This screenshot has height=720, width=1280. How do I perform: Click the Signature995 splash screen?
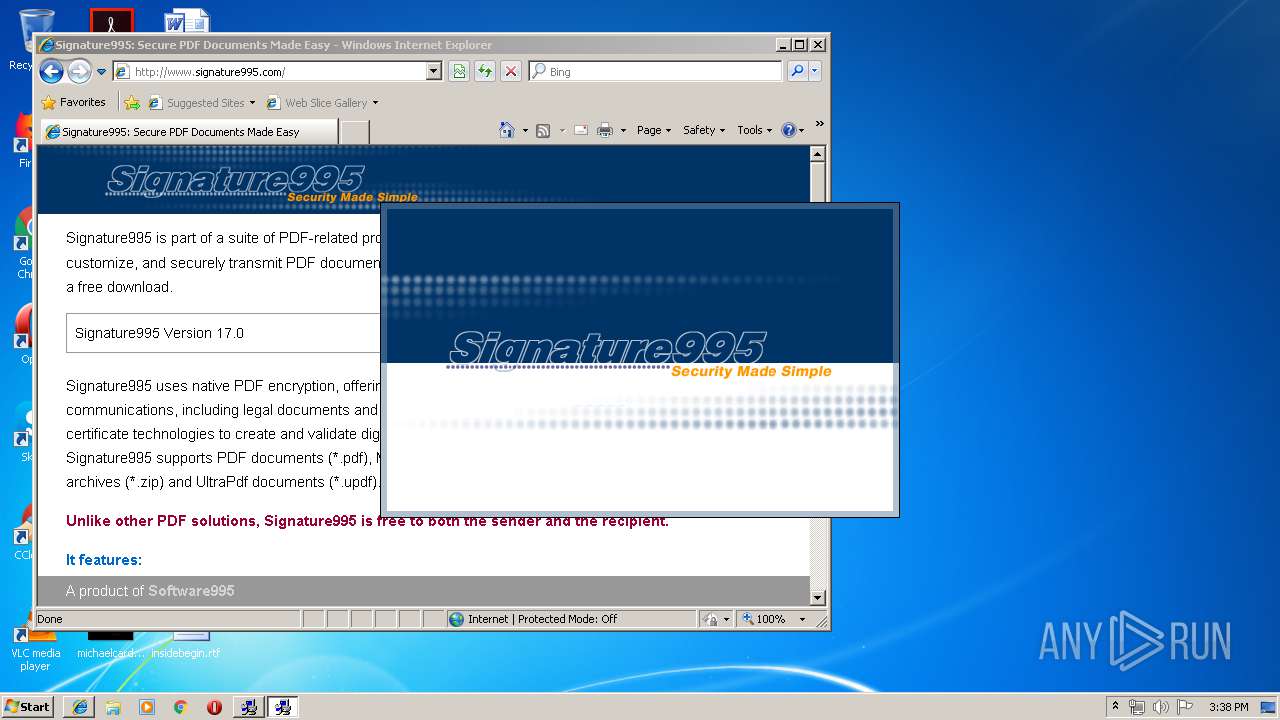coord(639,360)
